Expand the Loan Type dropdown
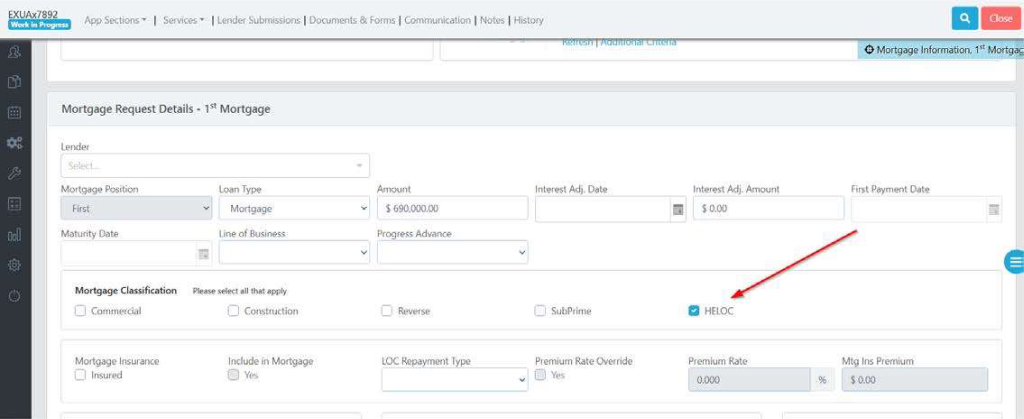This screenshot has width=1024, height=419. coord(294,209)
